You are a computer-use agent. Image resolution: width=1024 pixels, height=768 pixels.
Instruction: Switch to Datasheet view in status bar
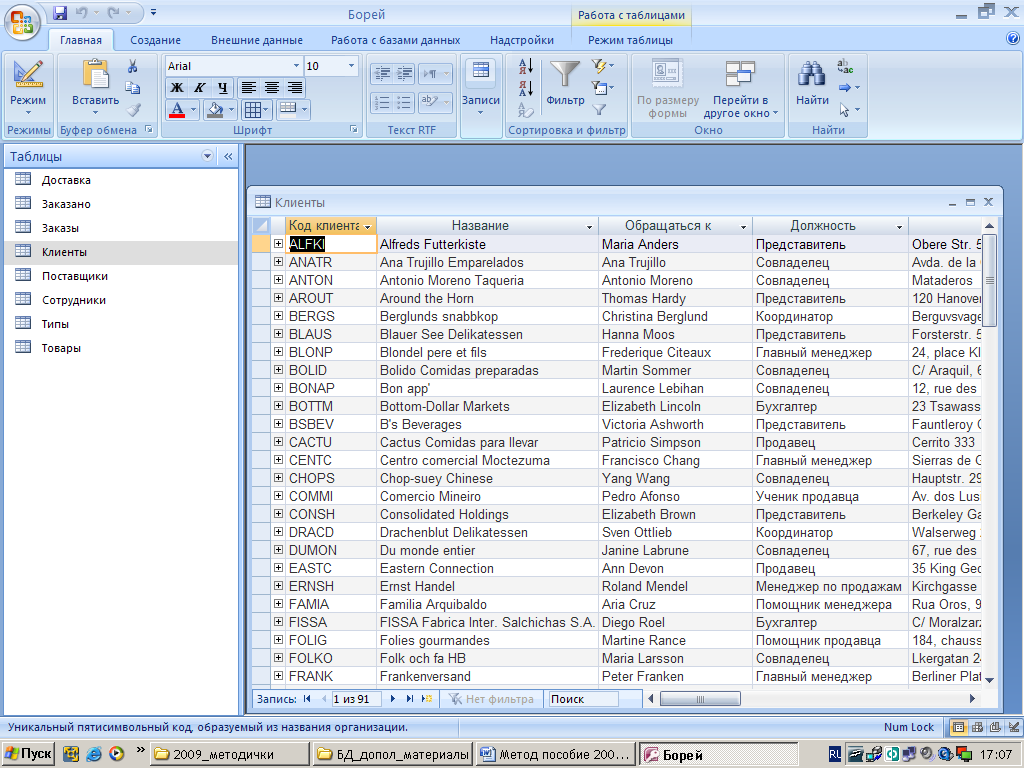[959, 727]
